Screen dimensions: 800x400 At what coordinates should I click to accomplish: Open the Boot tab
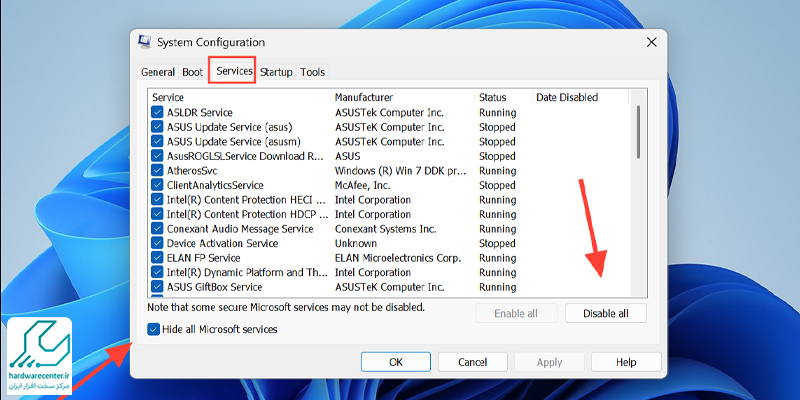(x=192, y=72)
